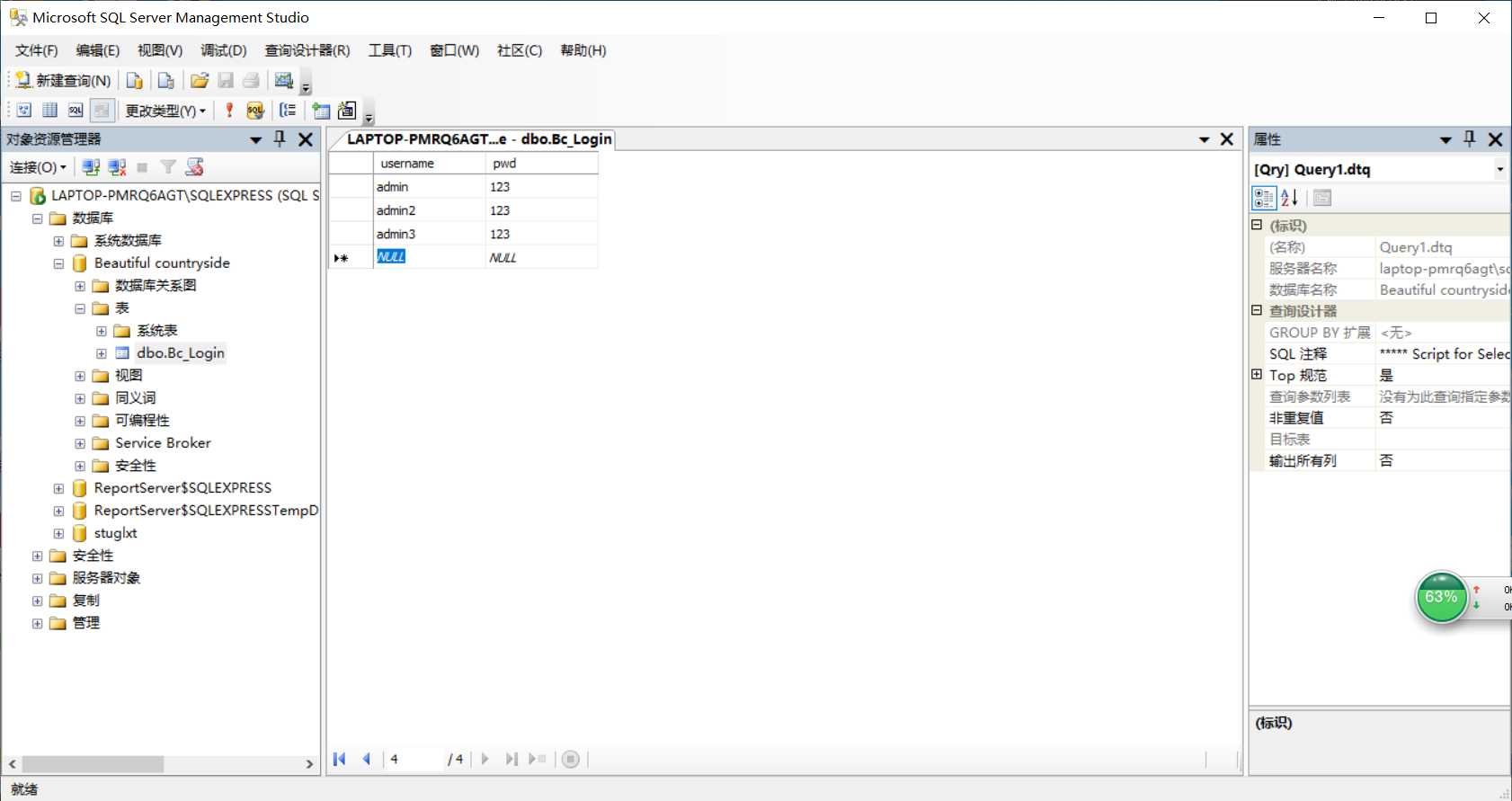Open Object Explorer window position dropdown arrow
This screenshot has height=801, width=1512.
[255, 139]
